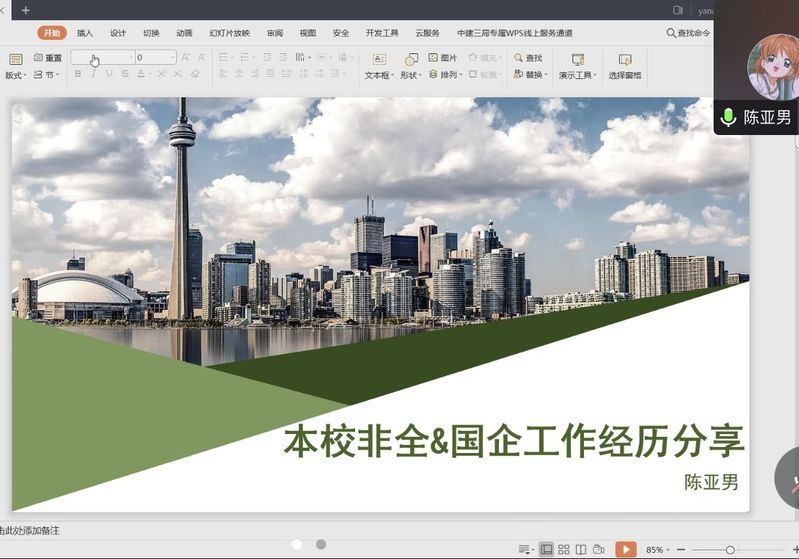The height and width of the screenshot is (559, 799).
Task: Insert a text box from ribbon
Action: click(x=379, y=66)
